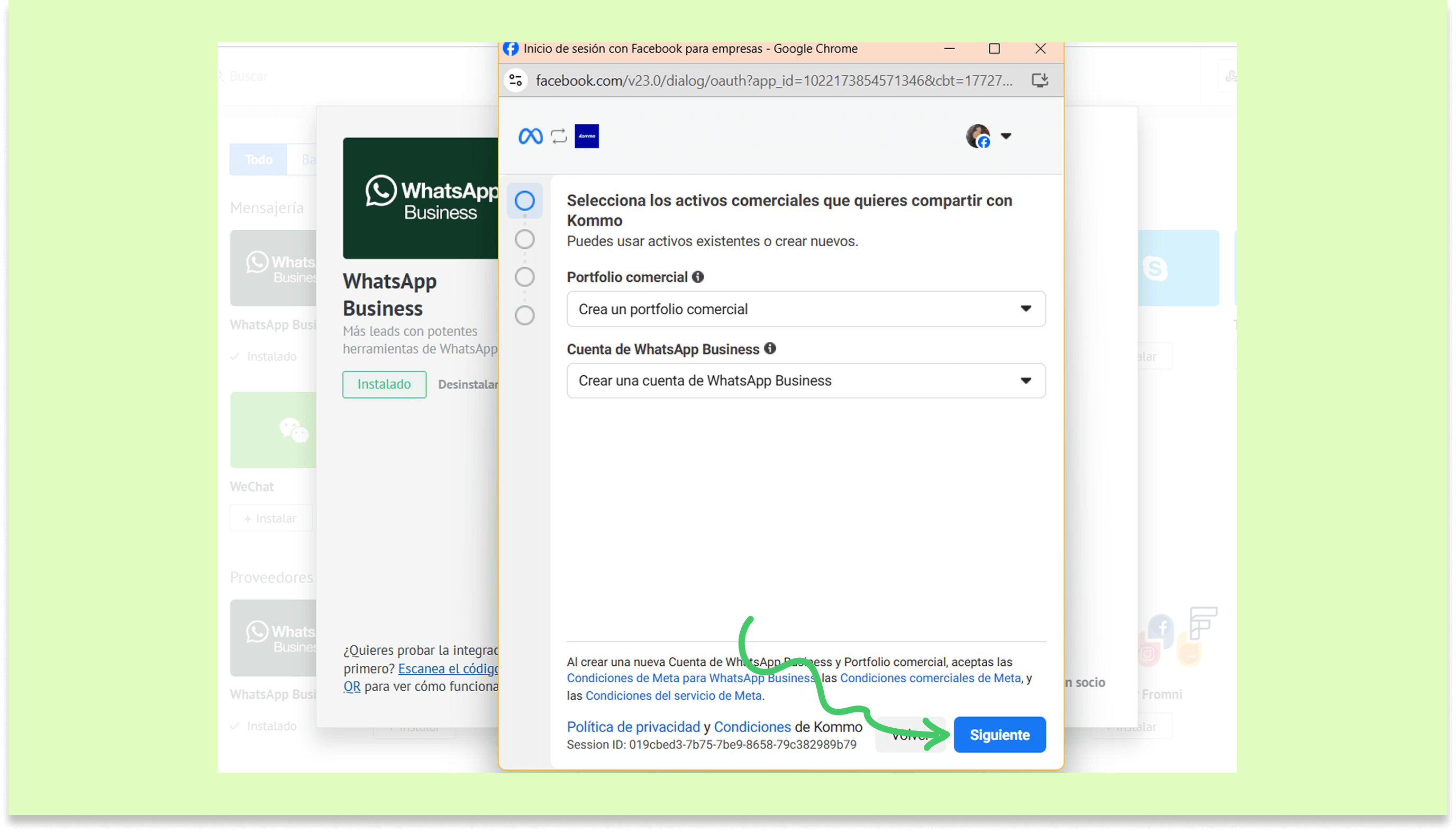Click the Instalado button for WhatsApp Business
Image resolution: width=1456 pixels, height=832 pixels.
[384, 385]
